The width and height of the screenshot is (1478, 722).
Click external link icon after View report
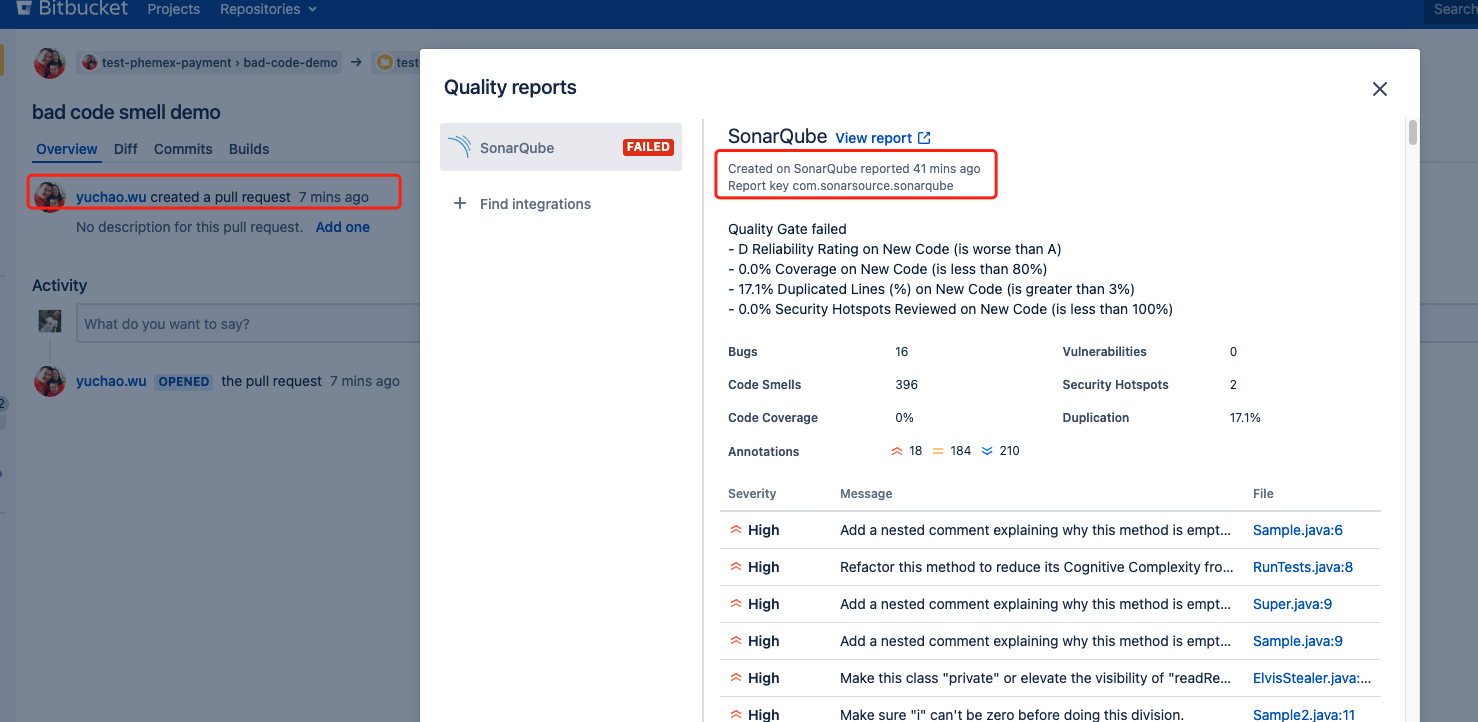pos(924,138)
